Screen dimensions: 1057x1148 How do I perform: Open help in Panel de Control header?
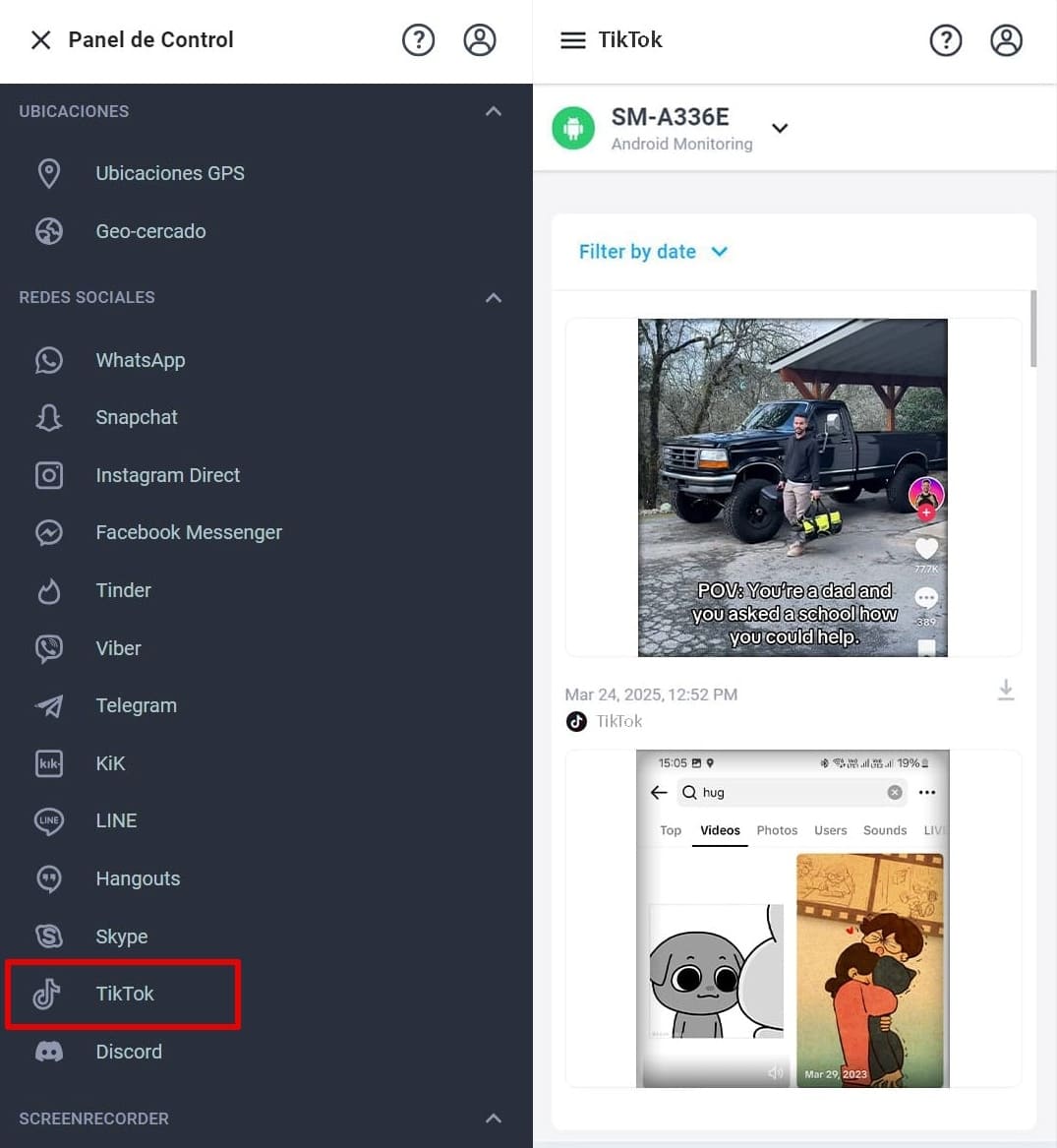click(x=418, y=40)
